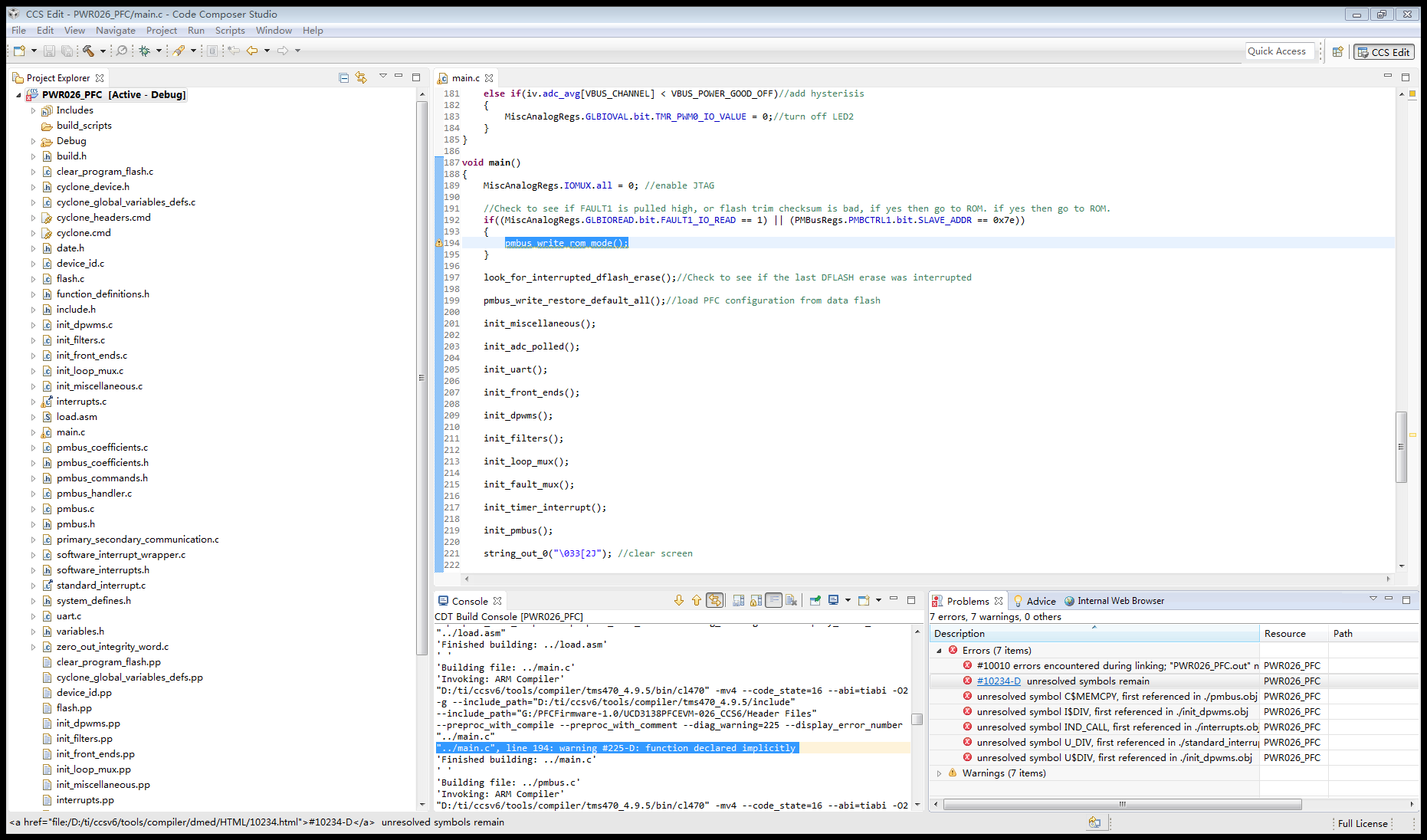
Task: Toggle the Console wrap lines button
Action: pyautogui.click(x=774, y=601)
